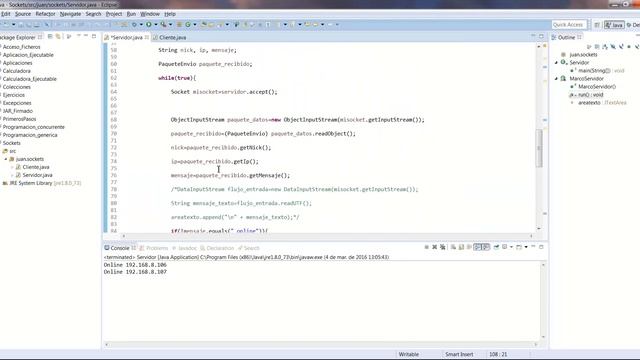Image resolution: width=640 pixels, height=360 pixels.
Task: Click the Hide Static Members icon in Outline
Action: (x=621, y=47)
